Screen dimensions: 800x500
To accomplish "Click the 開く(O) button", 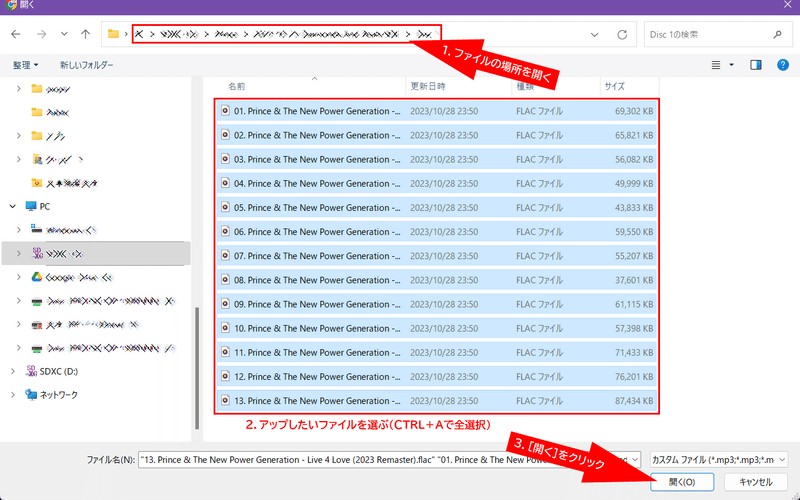I will coord(682,482).
